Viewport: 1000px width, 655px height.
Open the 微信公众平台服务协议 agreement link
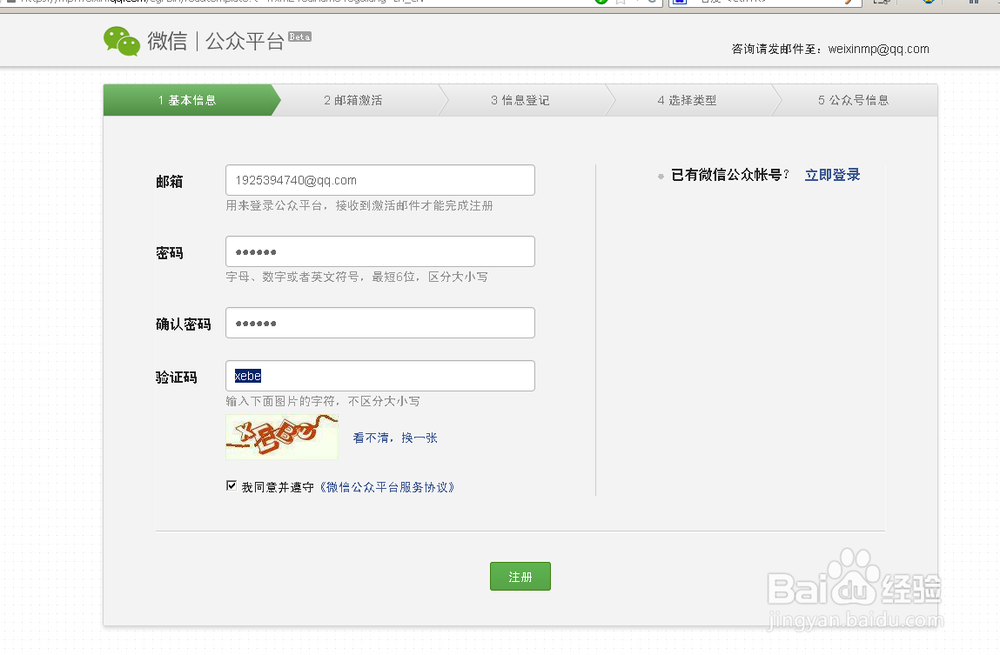[387, 487]
